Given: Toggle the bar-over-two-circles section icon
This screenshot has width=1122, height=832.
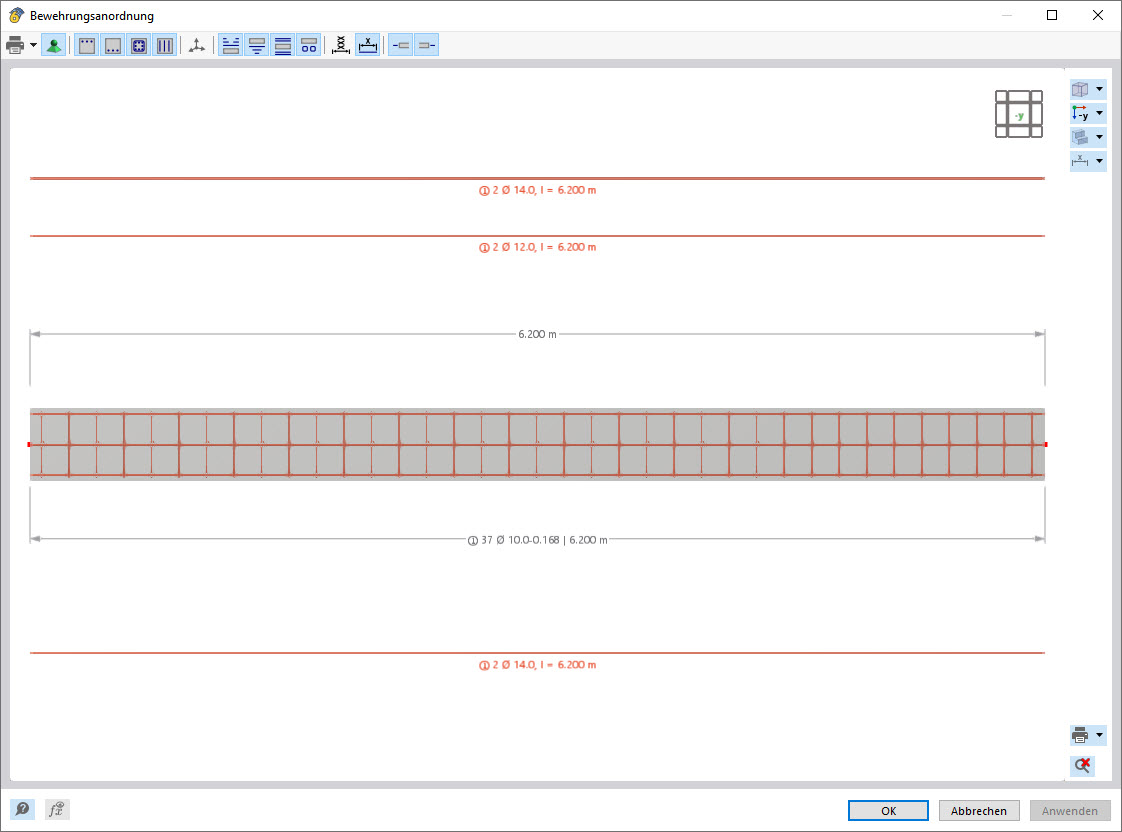Looking at the screenshot, I should (x=308, y=46).
